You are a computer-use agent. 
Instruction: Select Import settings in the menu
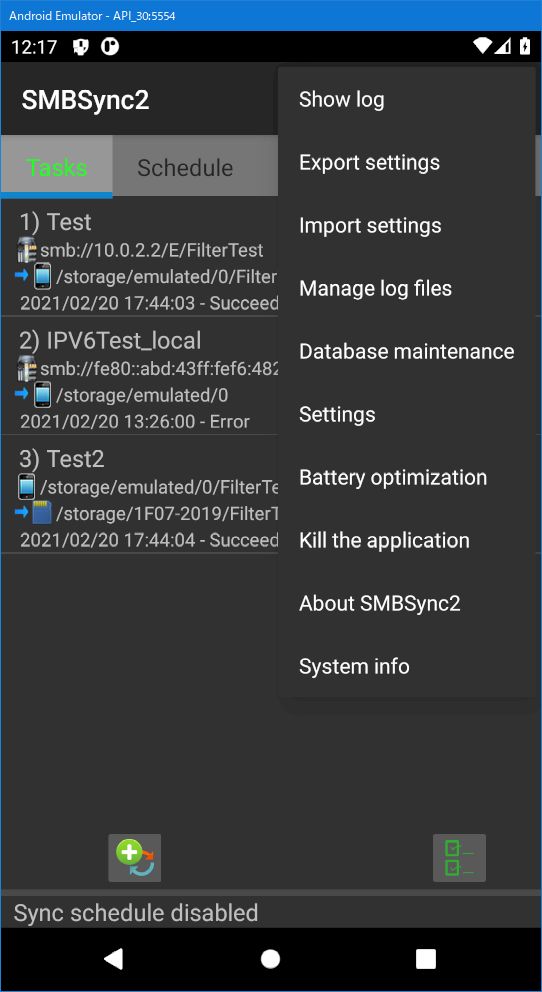click(x=407, y=226)
